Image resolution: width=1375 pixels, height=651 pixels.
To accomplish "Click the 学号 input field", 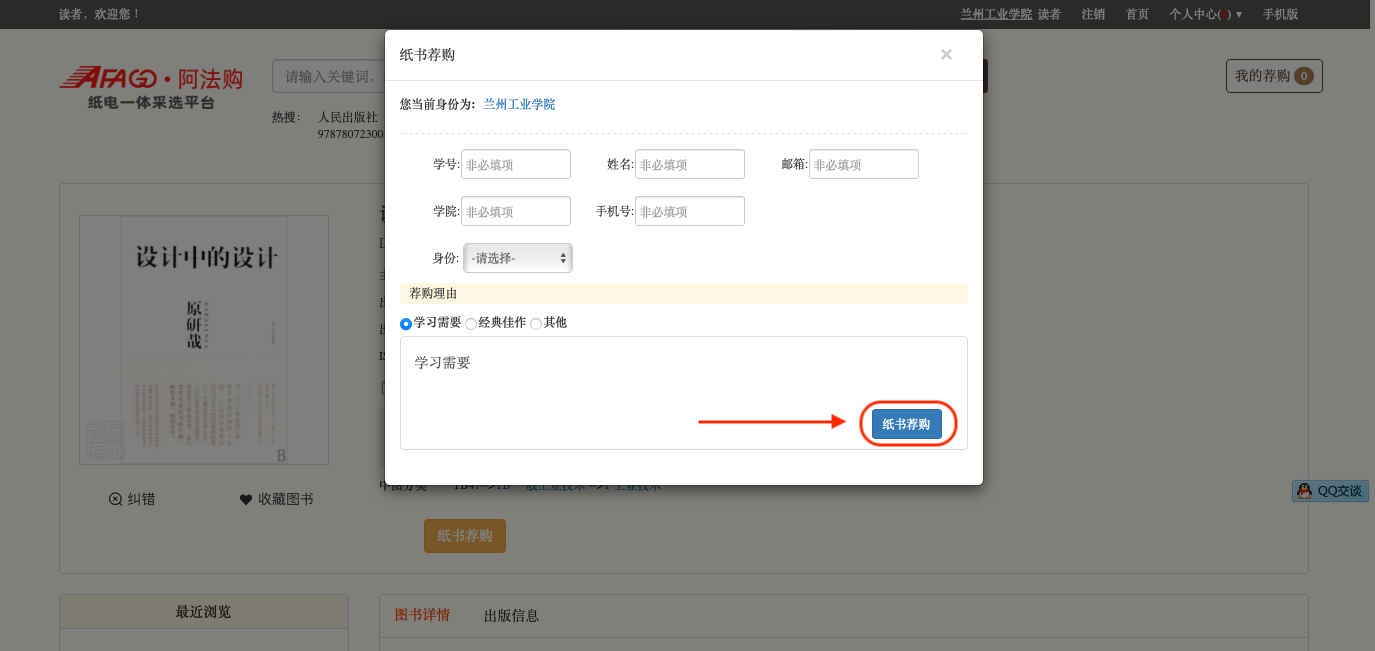I will tap(515, 165).
